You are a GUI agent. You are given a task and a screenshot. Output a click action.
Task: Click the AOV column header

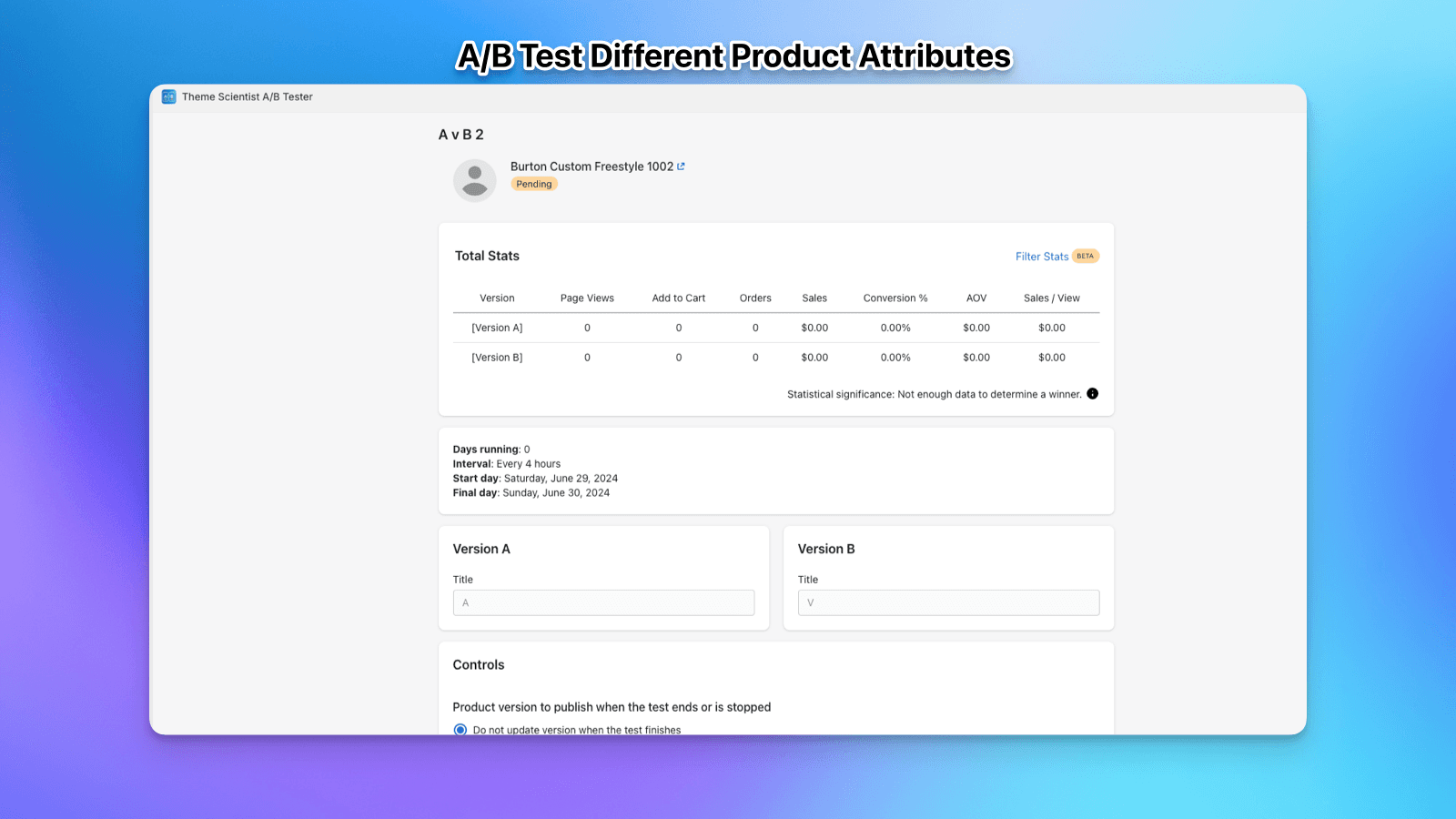[976, 298]
